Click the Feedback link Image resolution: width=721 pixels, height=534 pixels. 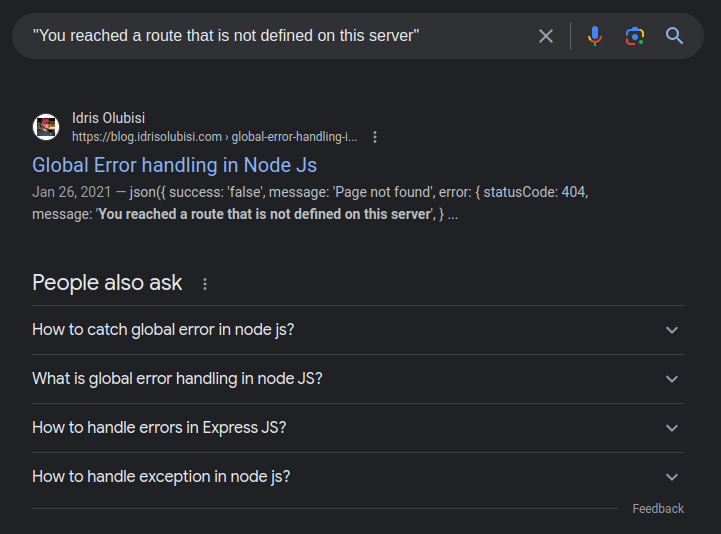pyautogui.click(x=658, y=509)
